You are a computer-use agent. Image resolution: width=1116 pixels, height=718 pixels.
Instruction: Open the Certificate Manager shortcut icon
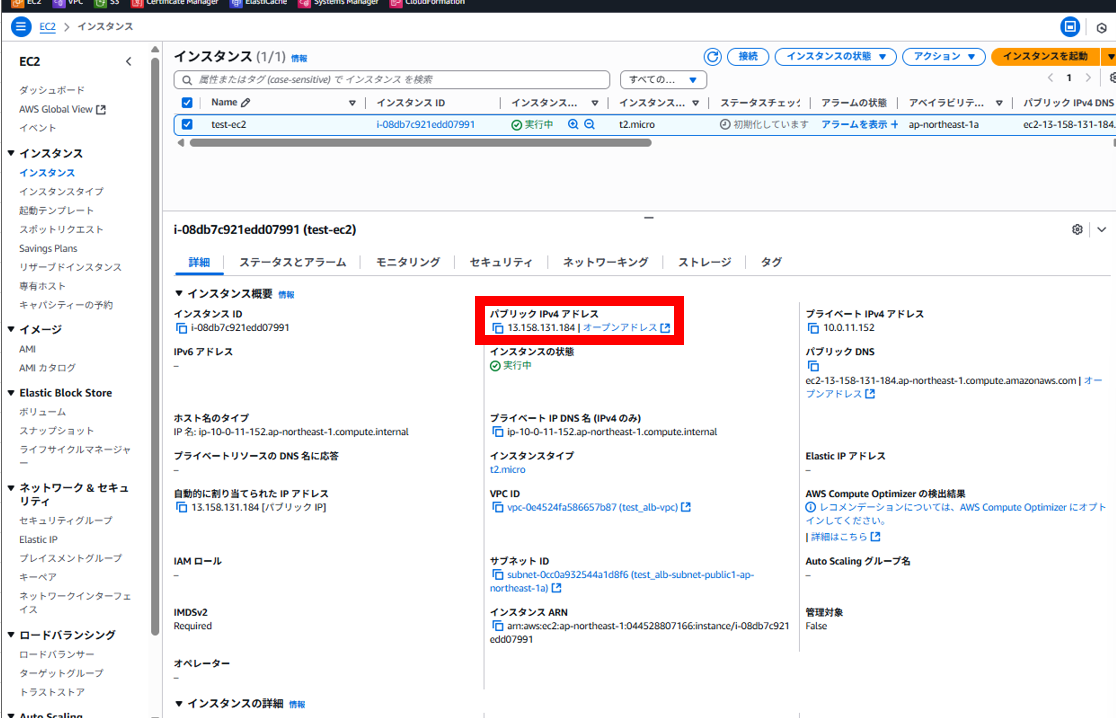coord(135,4)
